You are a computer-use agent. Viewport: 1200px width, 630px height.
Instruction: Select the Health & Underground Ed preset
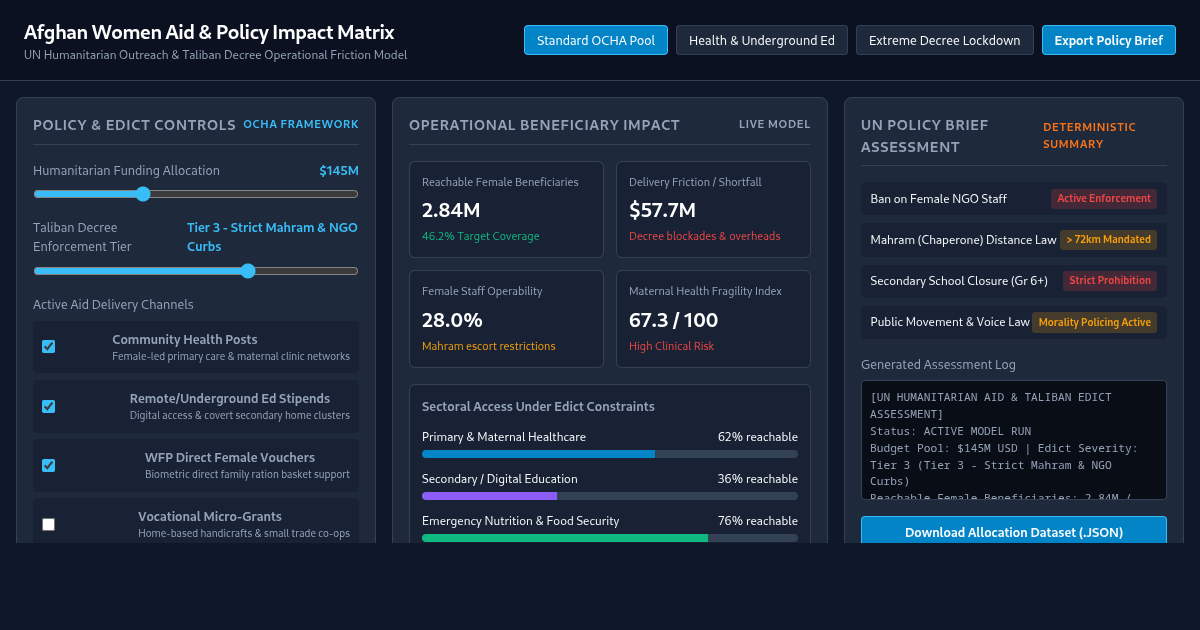[762, 40]
